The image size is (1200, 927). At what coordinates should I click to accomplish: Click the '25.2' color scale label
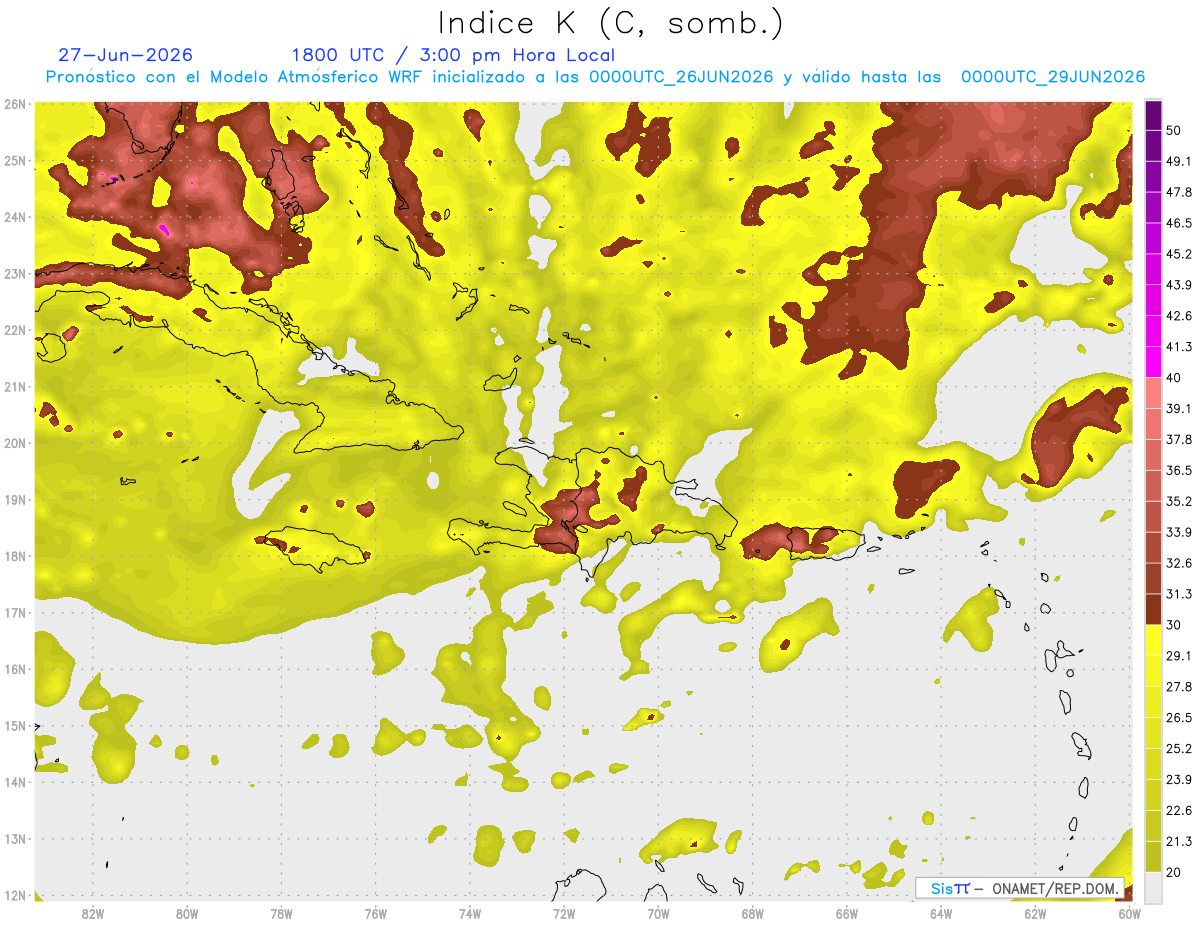(x=1179, y=749)
